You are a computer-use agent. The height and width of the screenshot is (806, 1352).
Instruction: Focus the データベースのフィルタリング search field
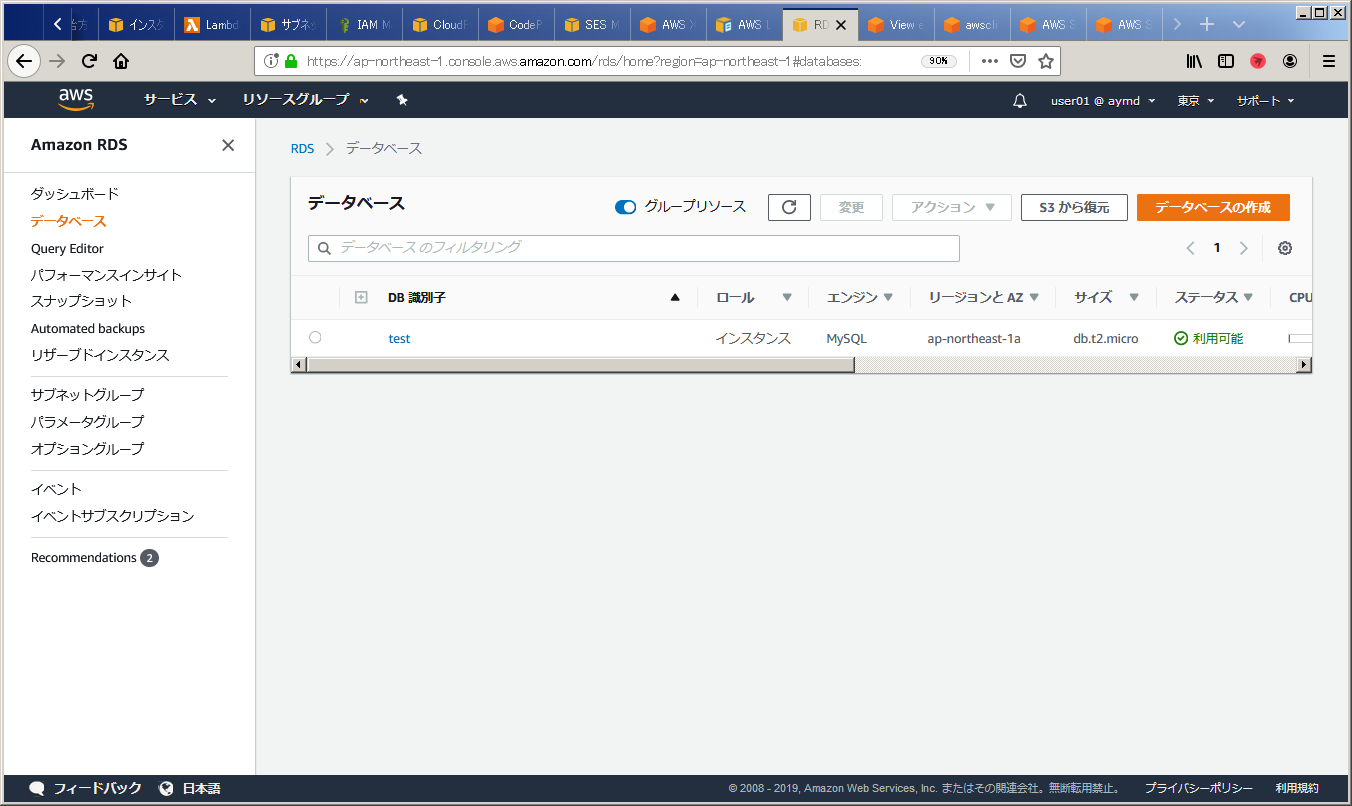coord(634,248)
